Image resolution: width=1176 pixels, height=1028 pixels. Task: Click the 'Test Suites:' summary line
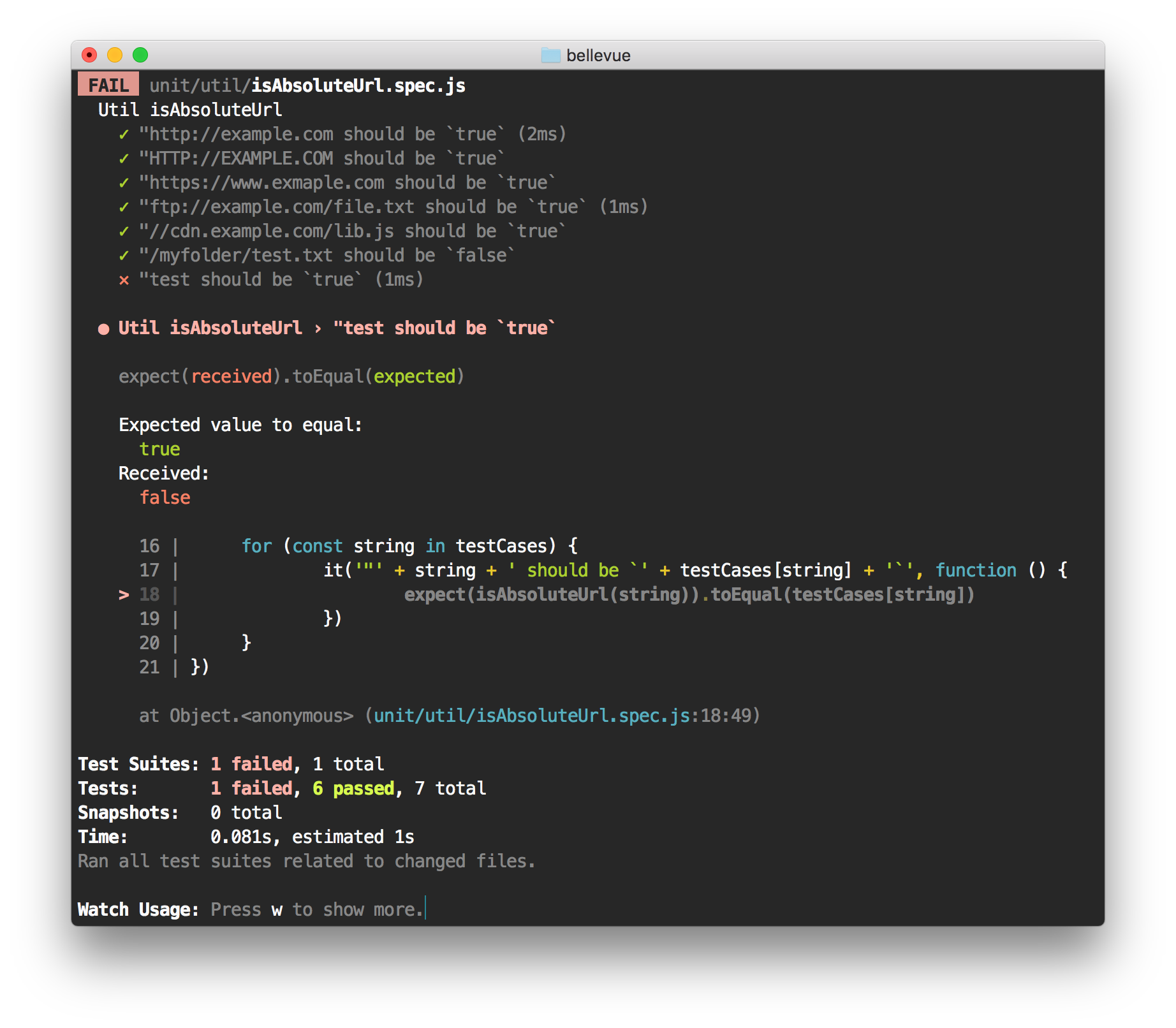coord(231,764)
